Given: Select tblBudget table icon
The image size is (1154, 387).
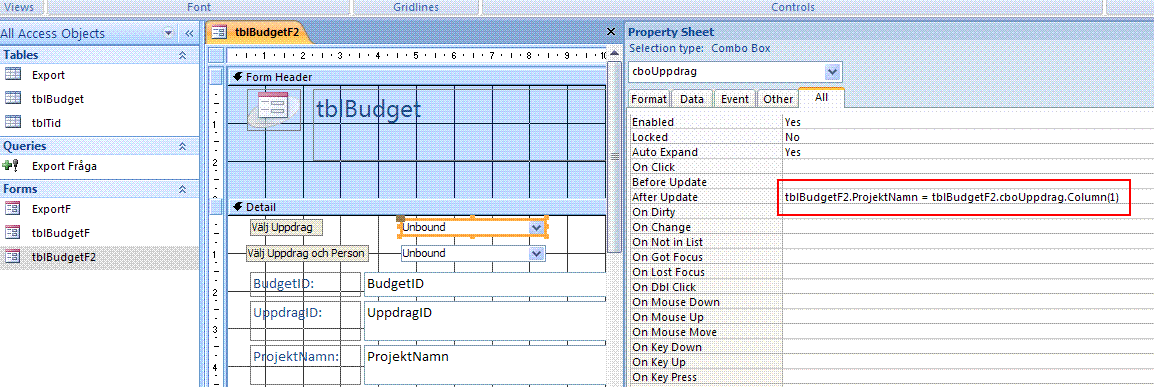Looking at the screenshot, I should pyautogui.click(x=13, y=98).
